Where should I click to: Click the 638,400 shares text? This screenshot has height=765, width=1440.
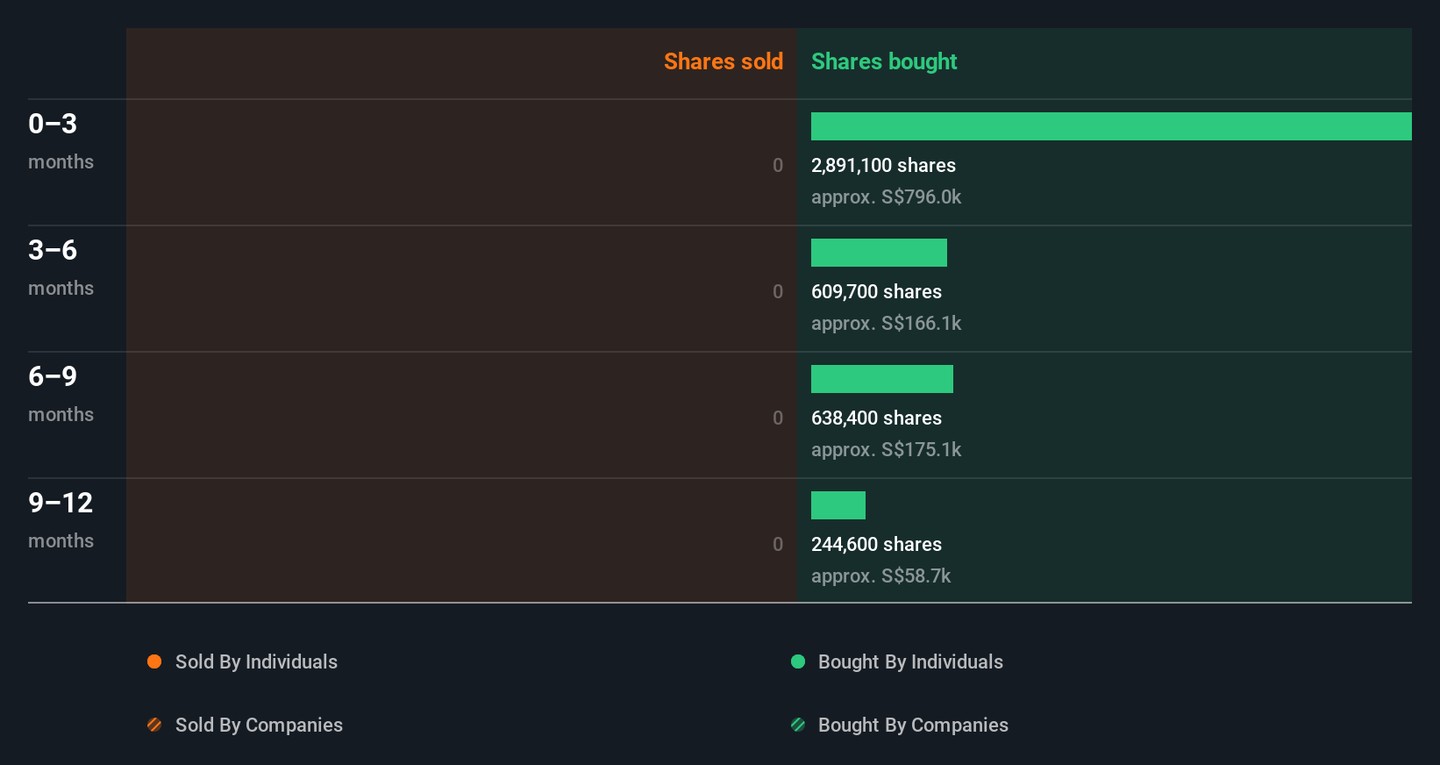point(876,418)
